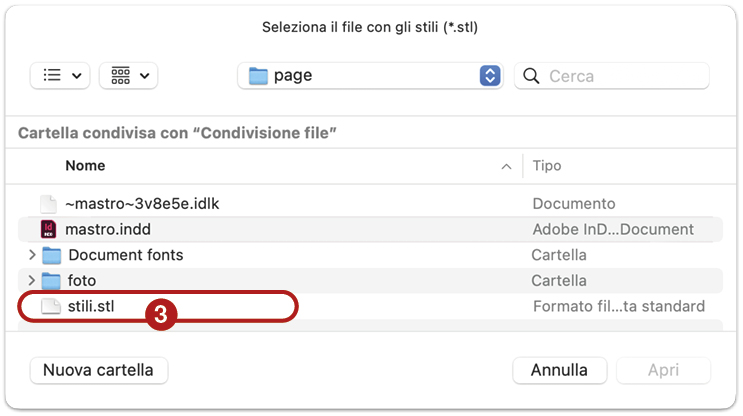Open the page folder location popup arrows
This screenshot has width=743, height=416.
[x=490, y=76]
